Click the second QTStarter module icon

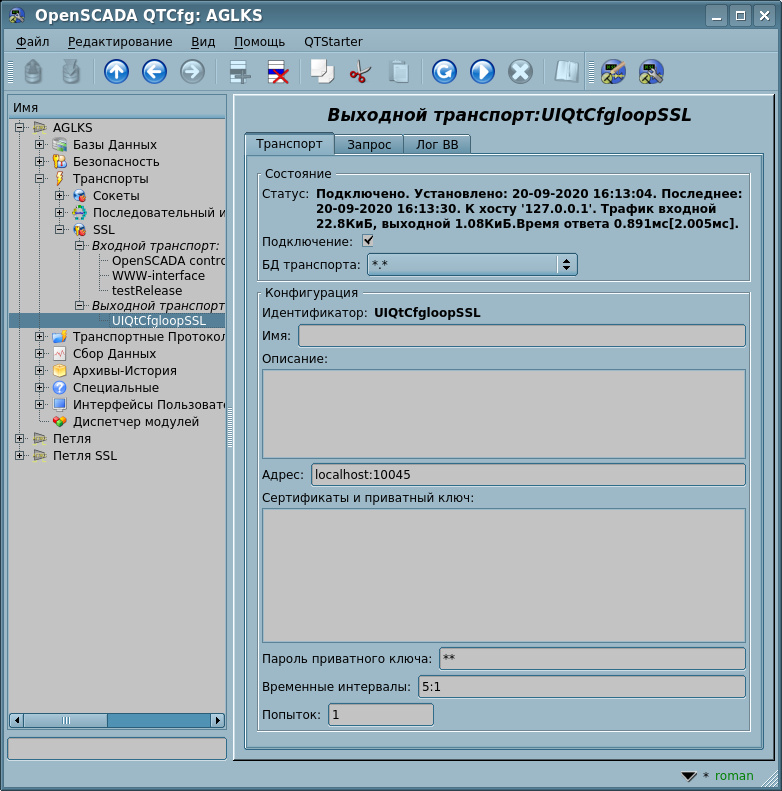point(651,72)
